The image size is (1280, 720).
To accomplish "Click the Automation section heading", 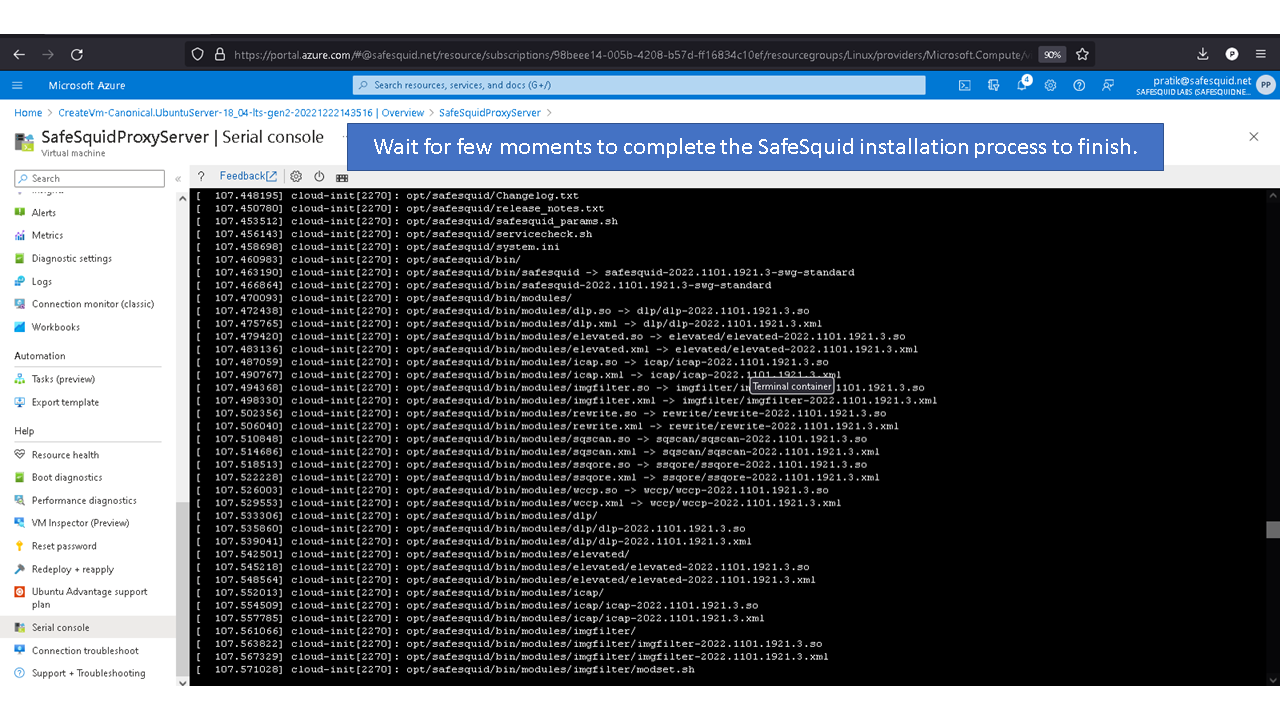I will tap(40, 356).
